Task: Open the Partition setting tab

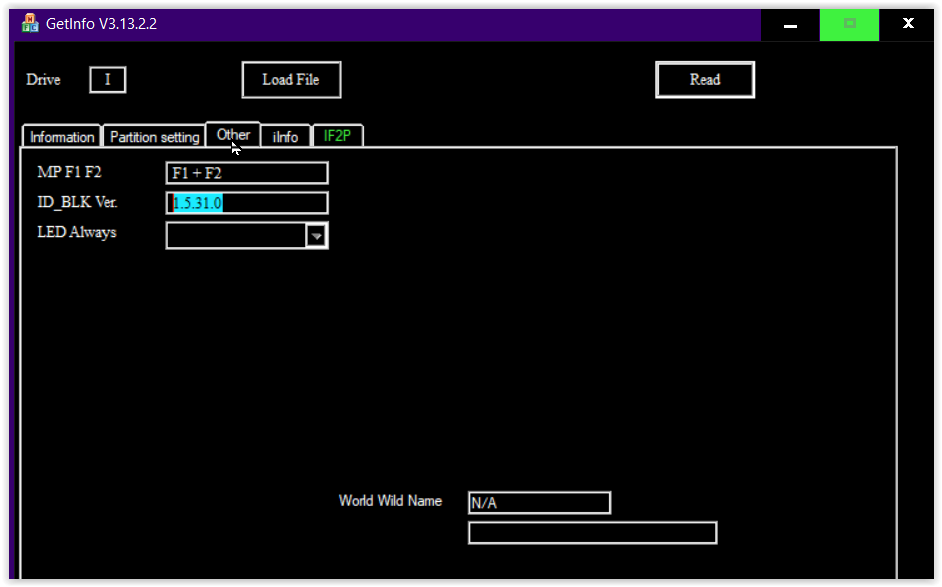Action: 154,136
